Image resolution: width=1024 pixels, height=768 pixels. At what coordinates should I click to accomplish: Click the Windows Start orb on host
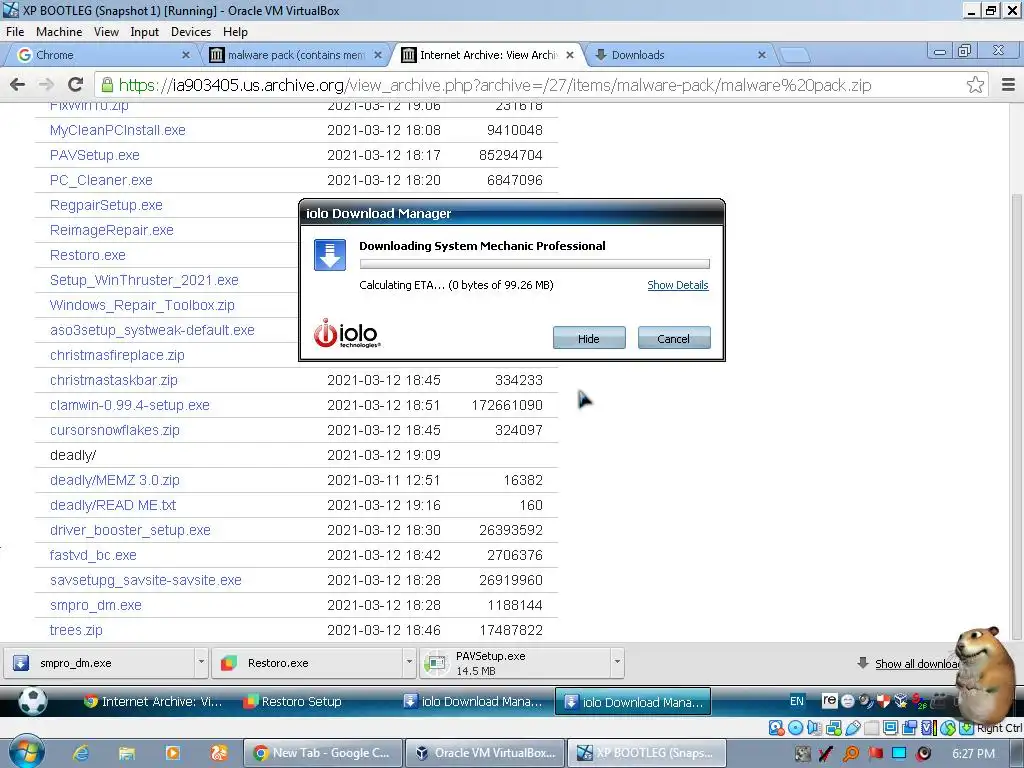click(26, 752)
